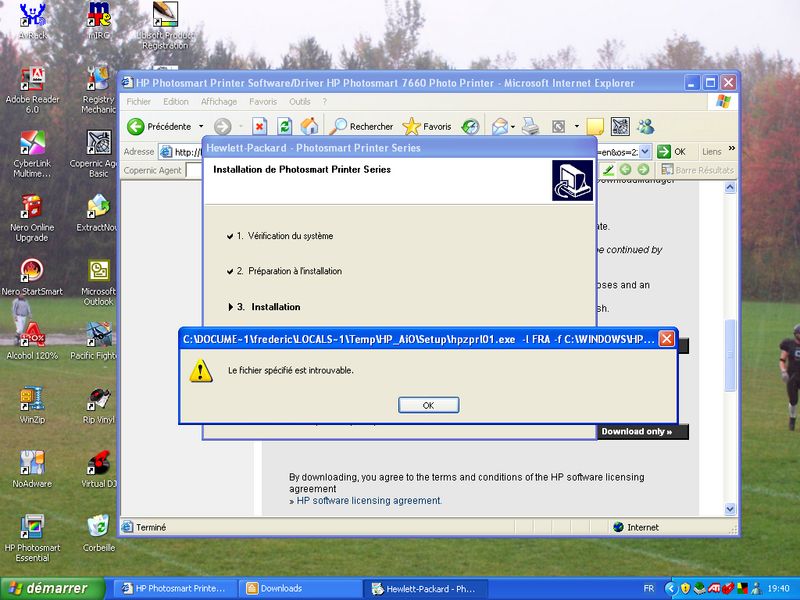Image resolution: width=800 pixels, height=600 pixels.
Task: Click the Mail envelope icon in the toolbar
Action: tap(499, 127)
